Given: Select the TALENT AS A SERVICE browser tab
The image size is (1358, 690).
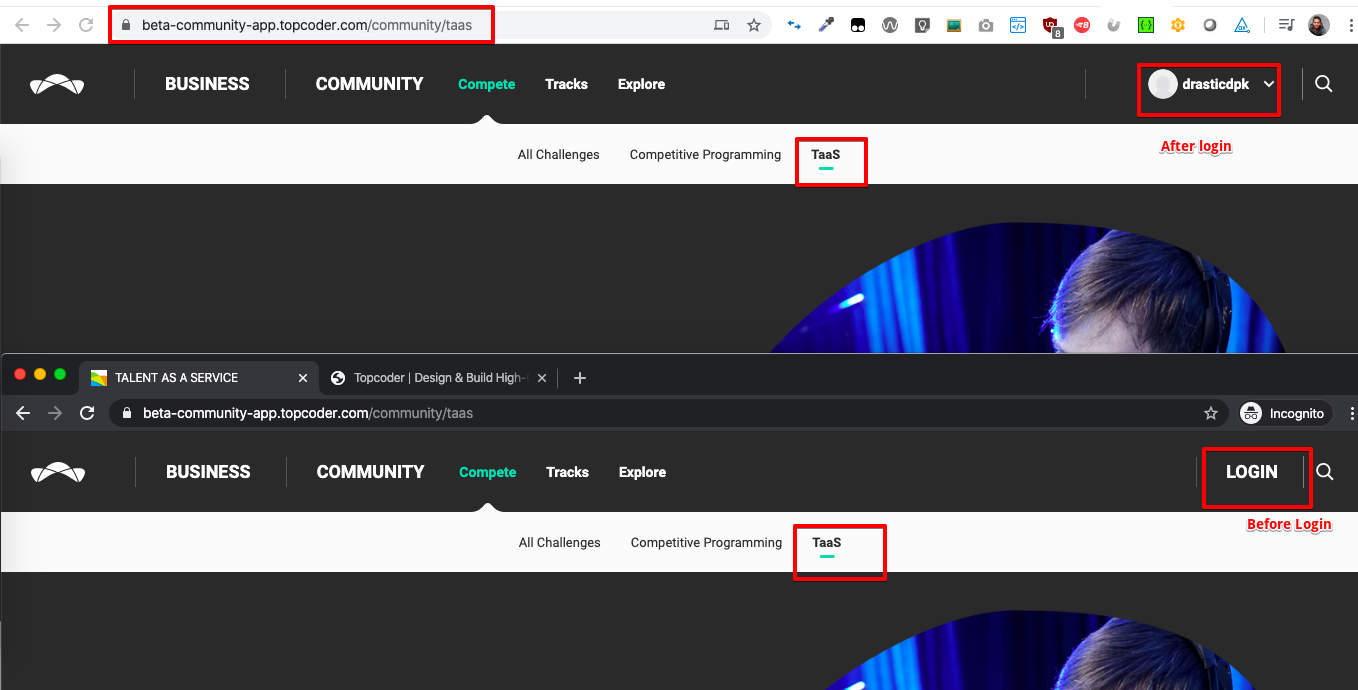Looking at the screenshot, I should [x=200, y=378].
